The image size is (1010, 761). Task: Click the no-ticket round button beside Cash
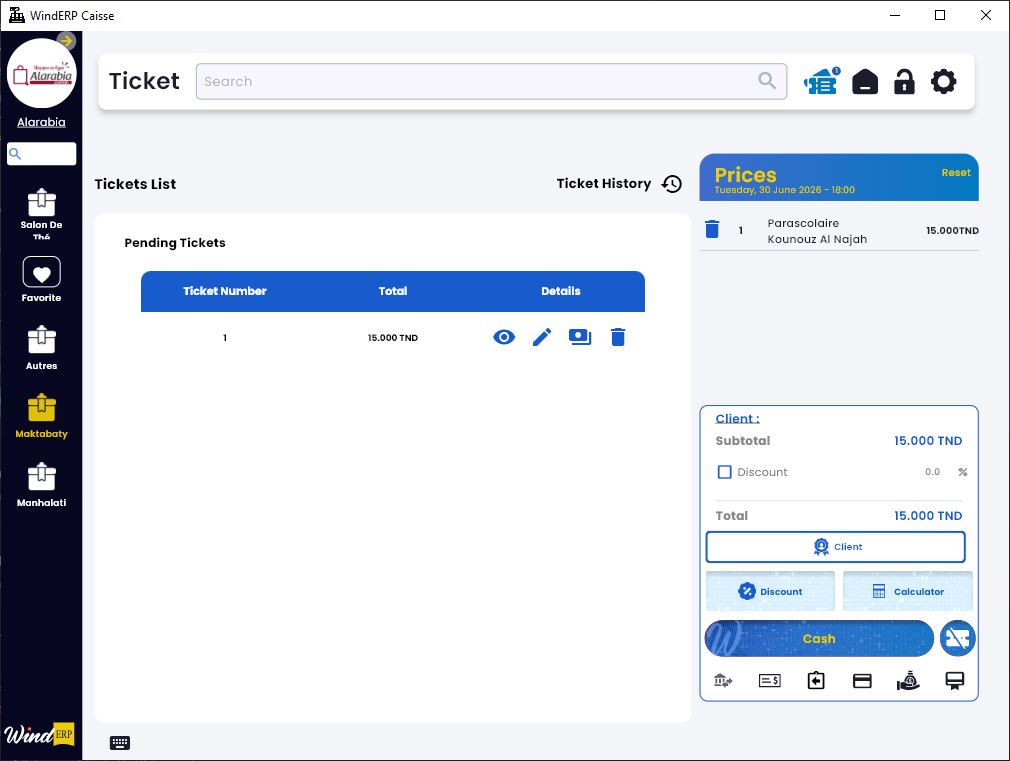(x=957, y=639)
